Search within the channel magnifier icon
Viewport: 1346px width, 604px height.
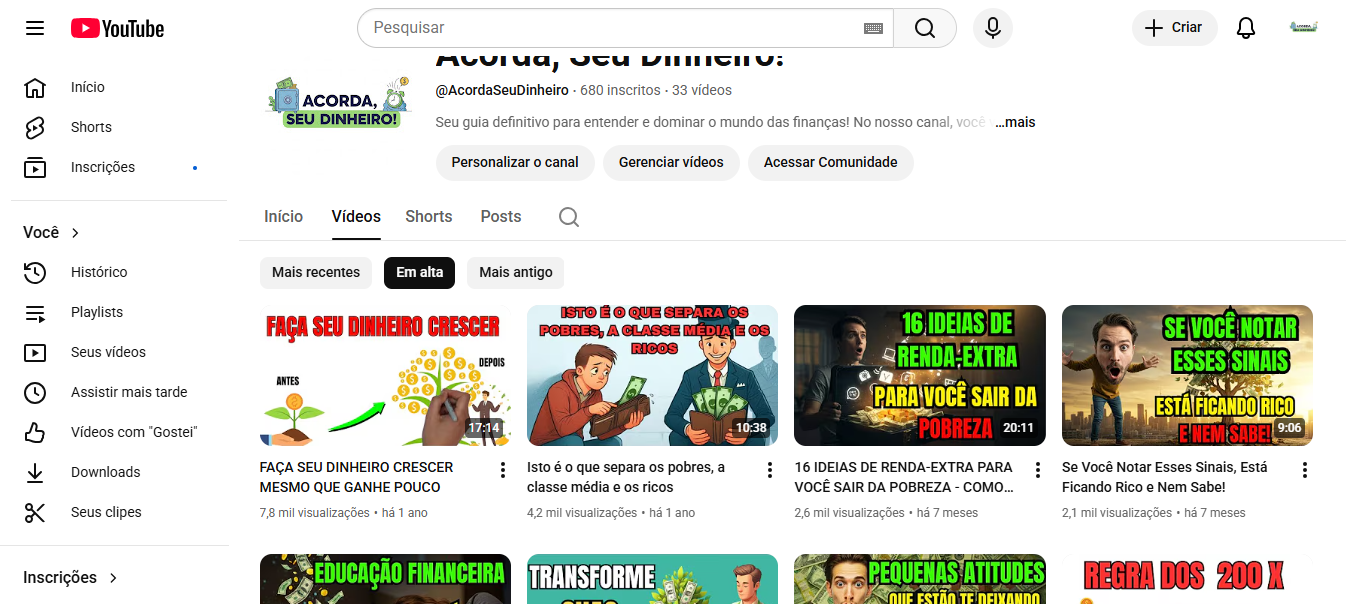click(569, 217)
